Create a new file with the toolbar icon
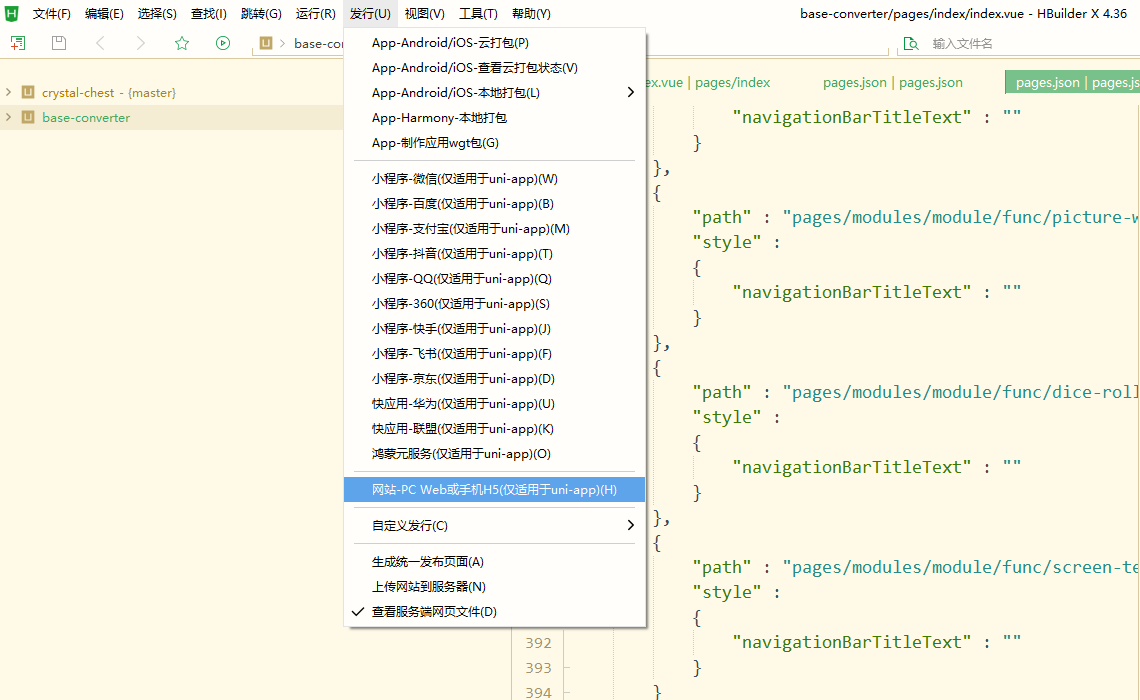1140x700 pixels. [17, 43]
